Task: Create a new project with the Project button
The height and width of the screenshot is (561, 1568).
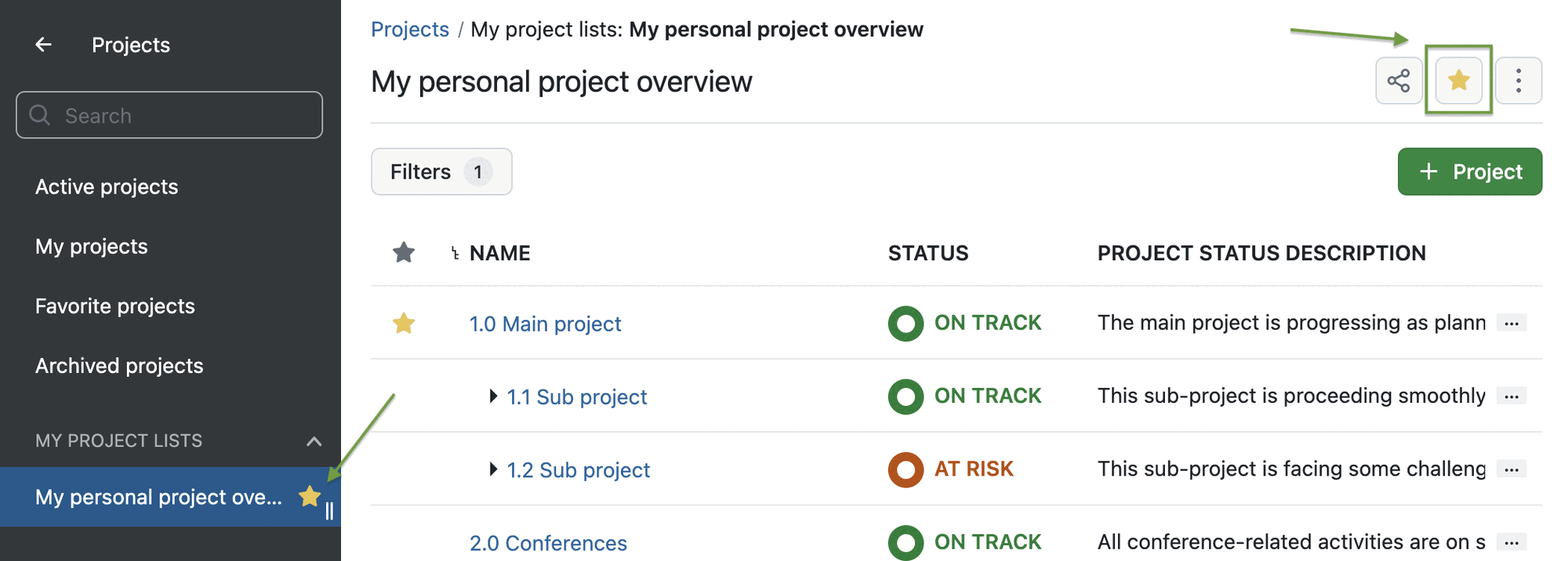Action: [x=1469, y=172]
